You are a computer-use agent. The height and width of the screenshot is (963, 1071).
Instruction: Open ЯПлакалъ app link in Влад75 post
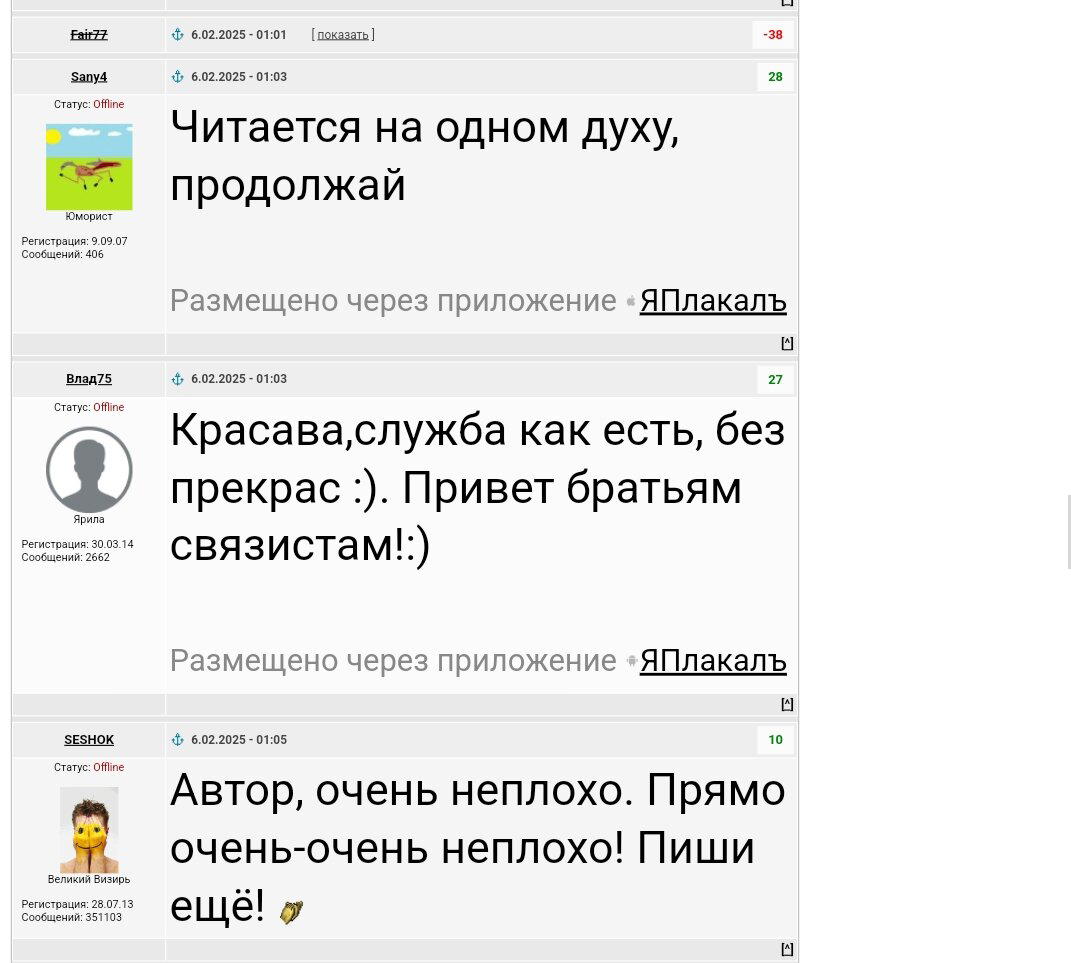point(713,661)
